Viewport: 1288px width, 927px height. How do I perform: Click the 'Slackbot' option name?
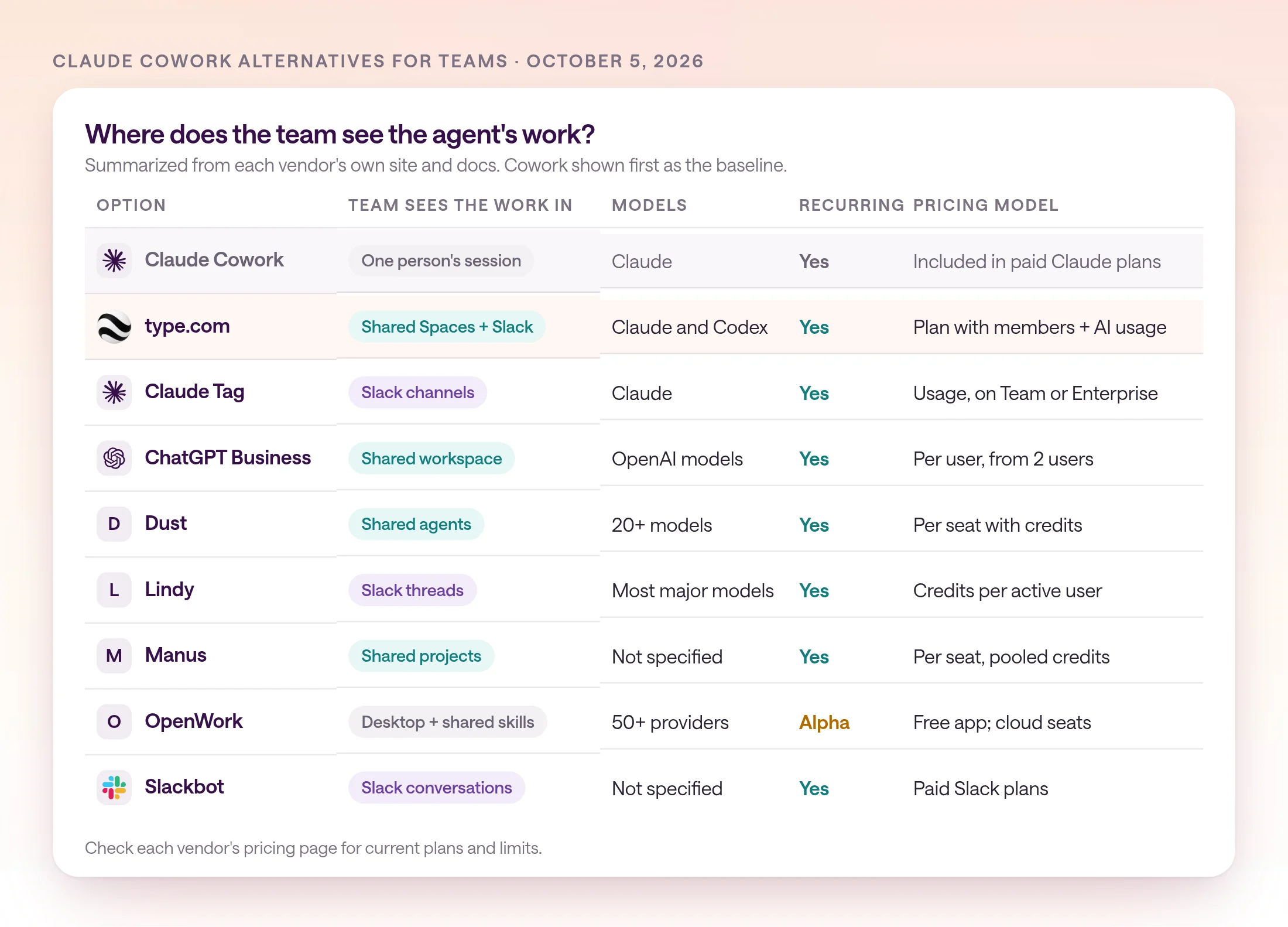[184, 786]
